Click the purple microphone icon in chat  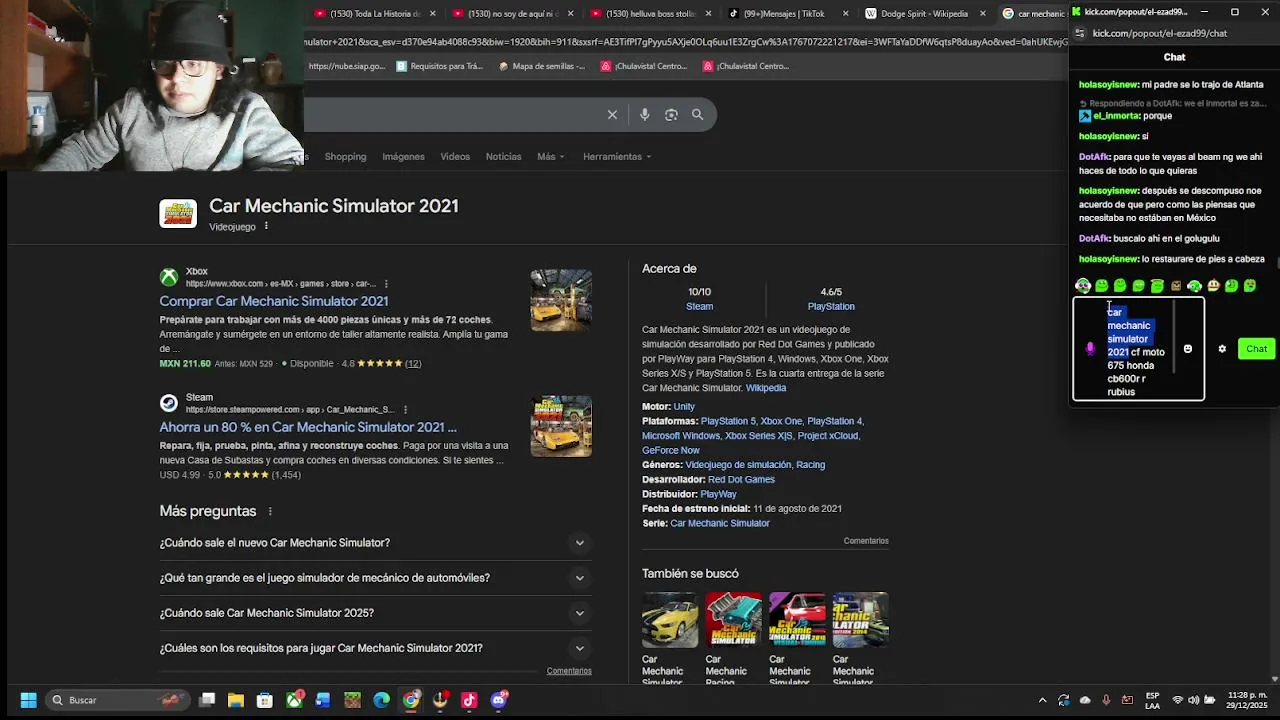coord(1090,349)
